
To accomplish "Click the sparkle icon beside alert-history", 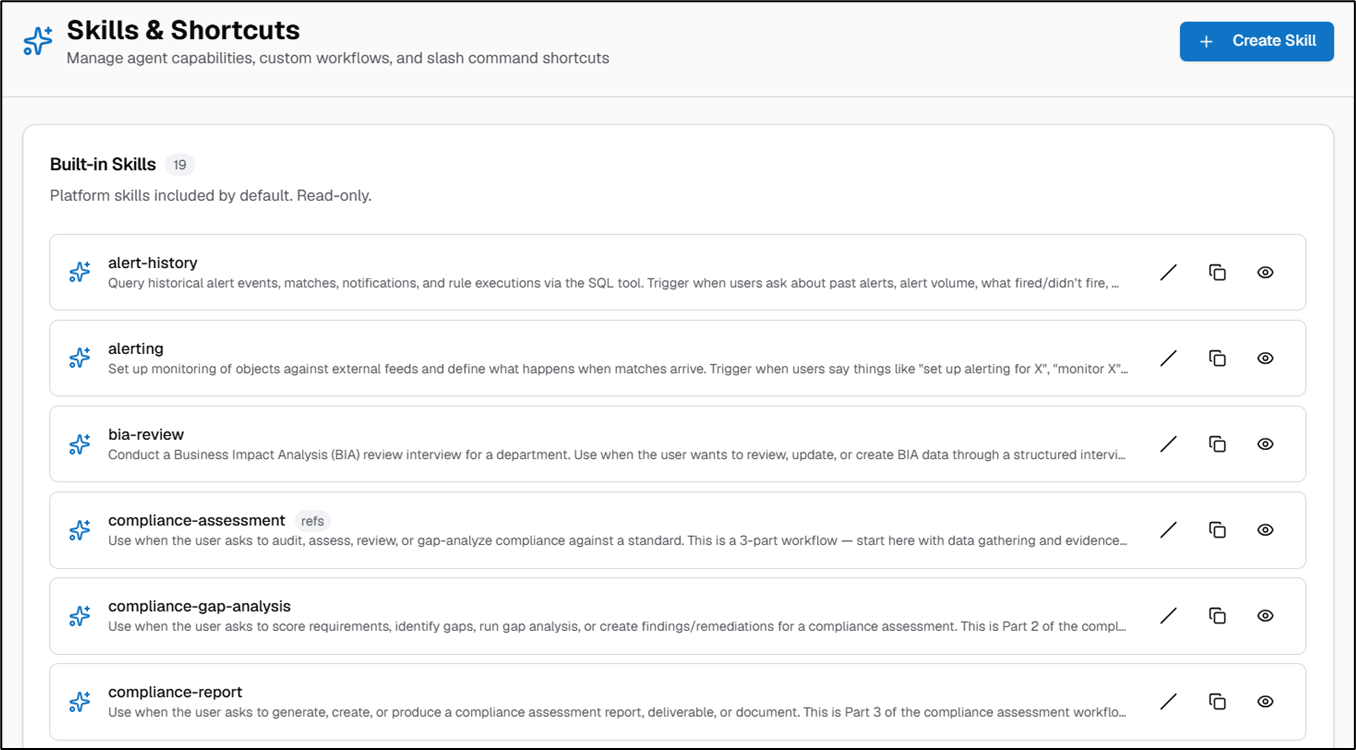I will (80, 272).
